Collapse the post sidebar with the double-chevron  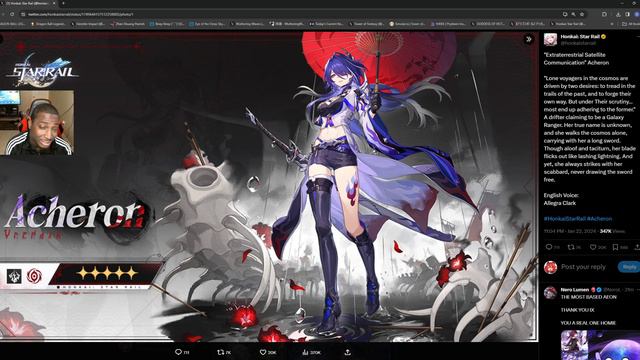(529, 40)
